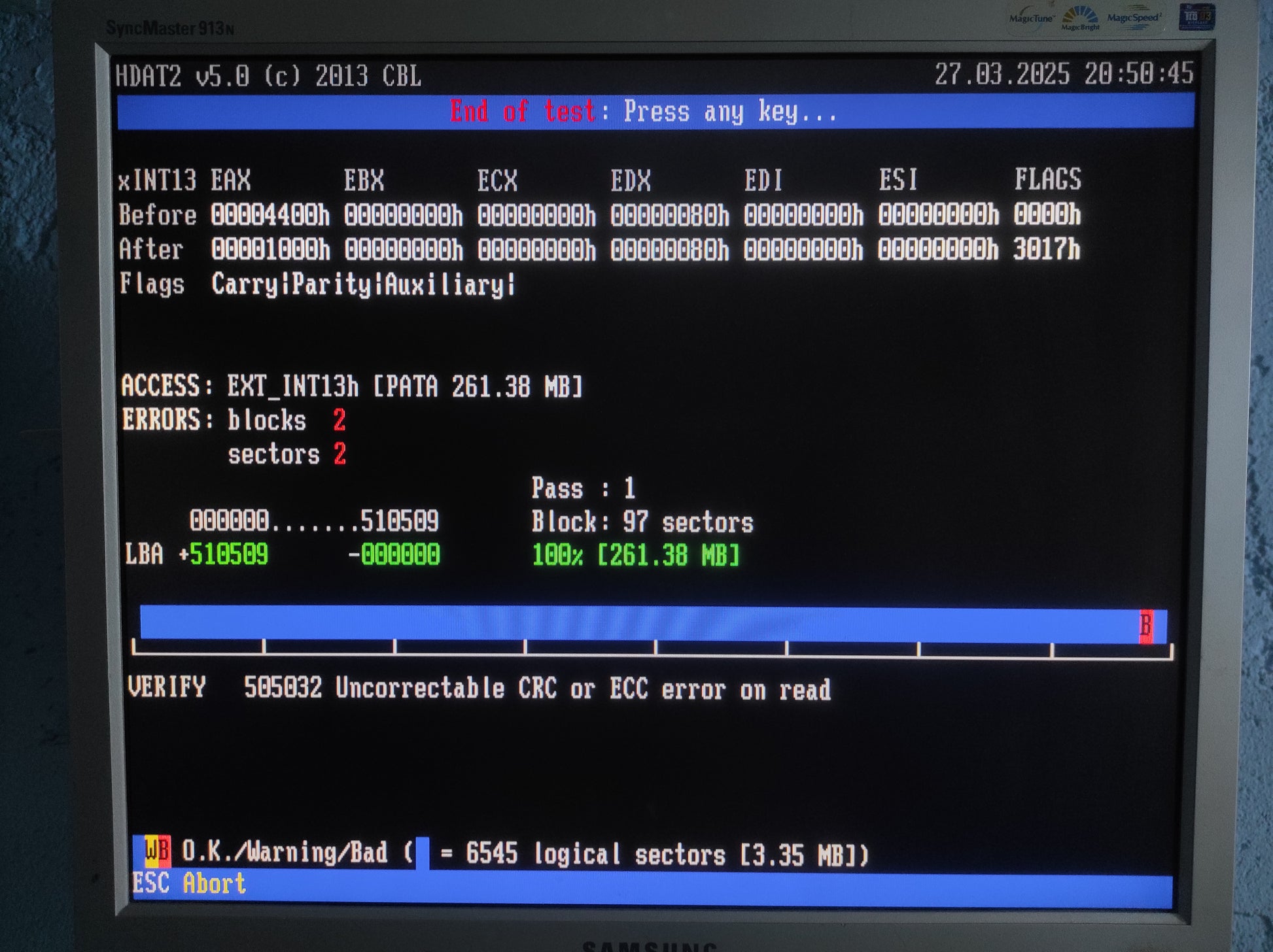Click the date and time display
The width and height of the screenshot is (1273, 952).
(x=1064, y=74)
